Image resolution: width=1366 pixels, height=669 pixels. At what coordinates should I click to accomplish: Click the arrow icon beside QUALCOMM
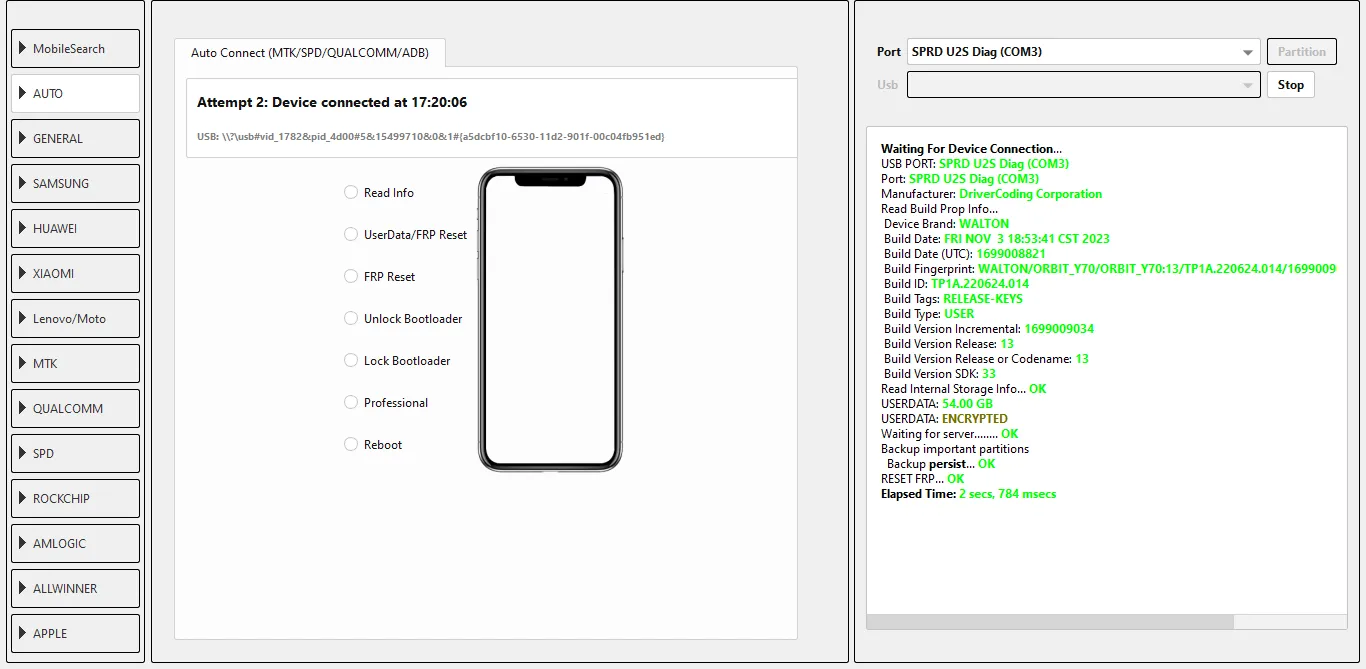(x=22, y=409)
